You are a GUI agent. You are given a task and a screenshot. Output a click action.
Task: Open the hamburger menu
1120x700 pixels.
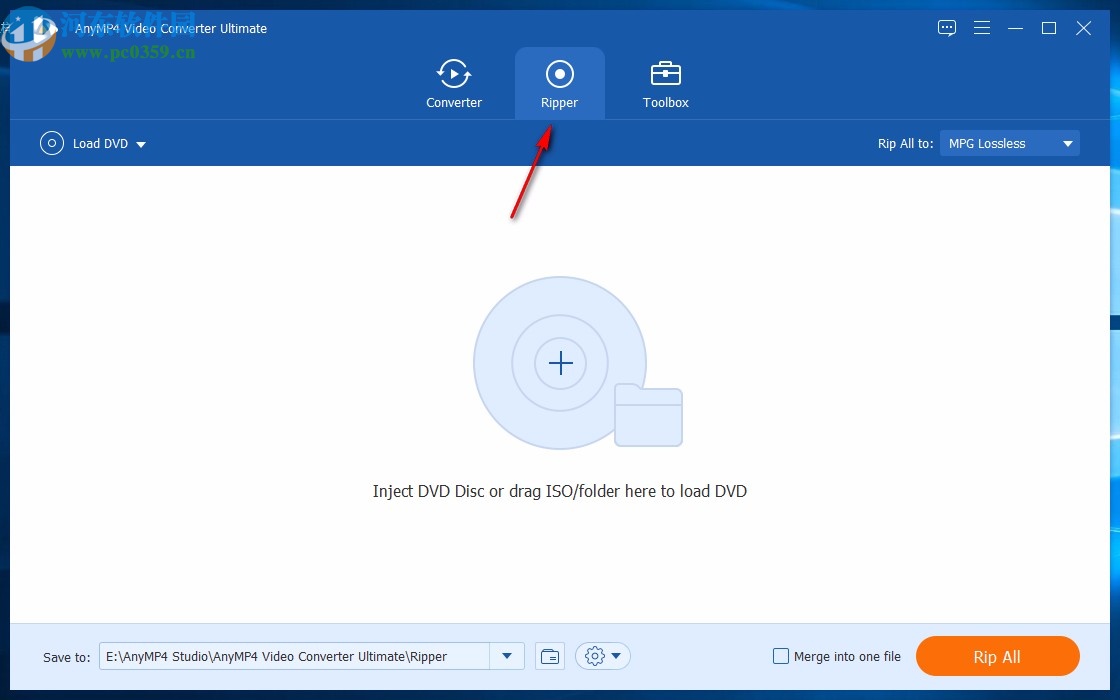pos(982,28)
